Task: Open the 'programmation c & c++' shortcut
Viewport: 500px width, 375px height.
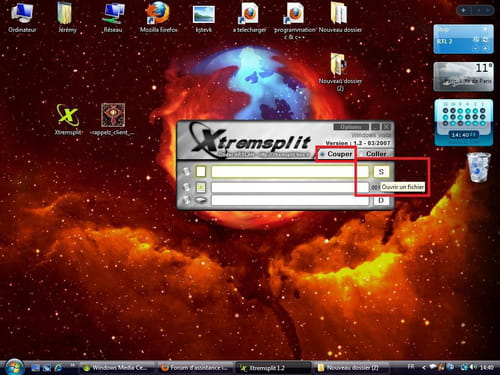Action: click(295, 21)
